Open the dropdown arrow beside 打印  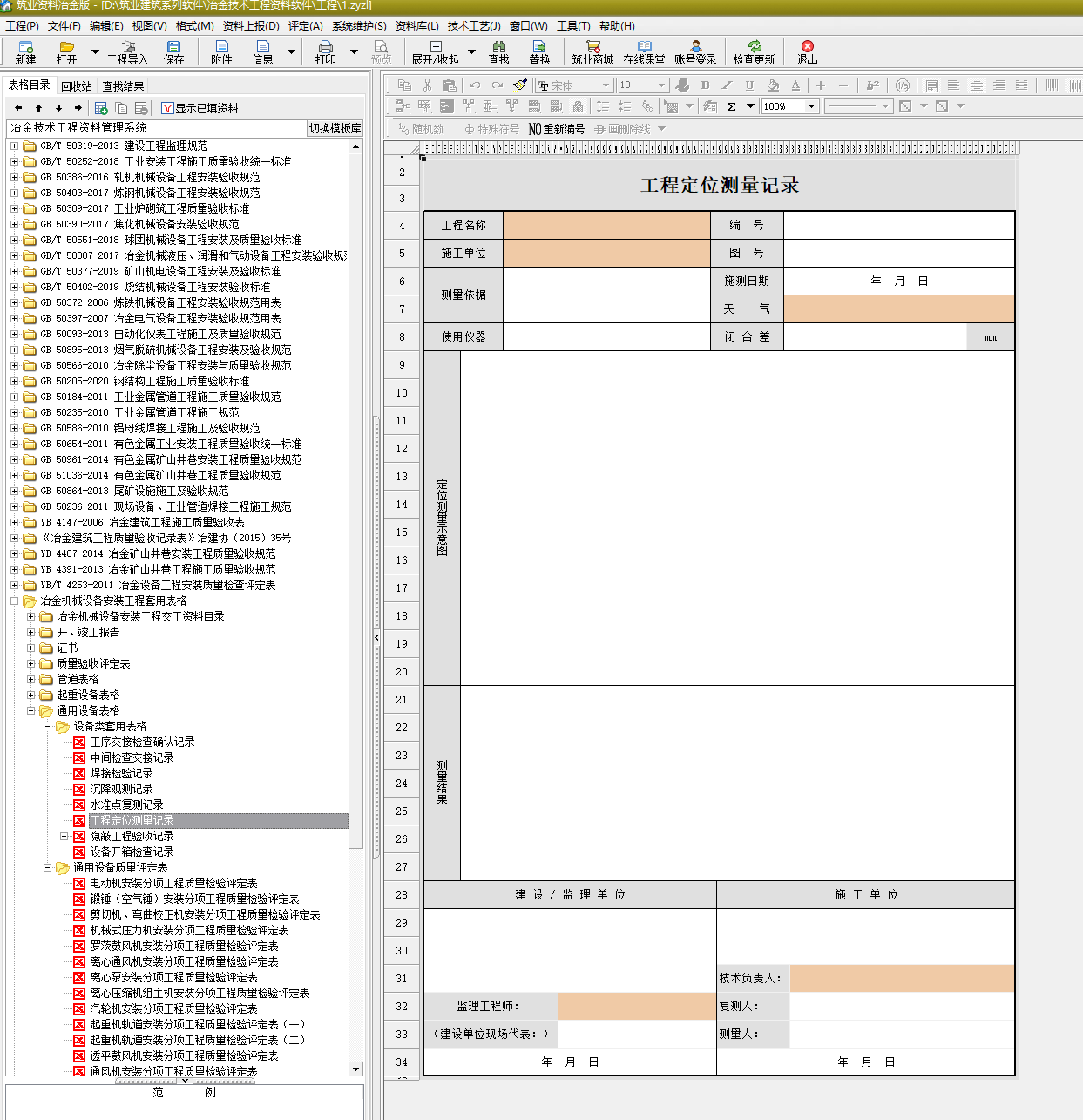(354, 52)
